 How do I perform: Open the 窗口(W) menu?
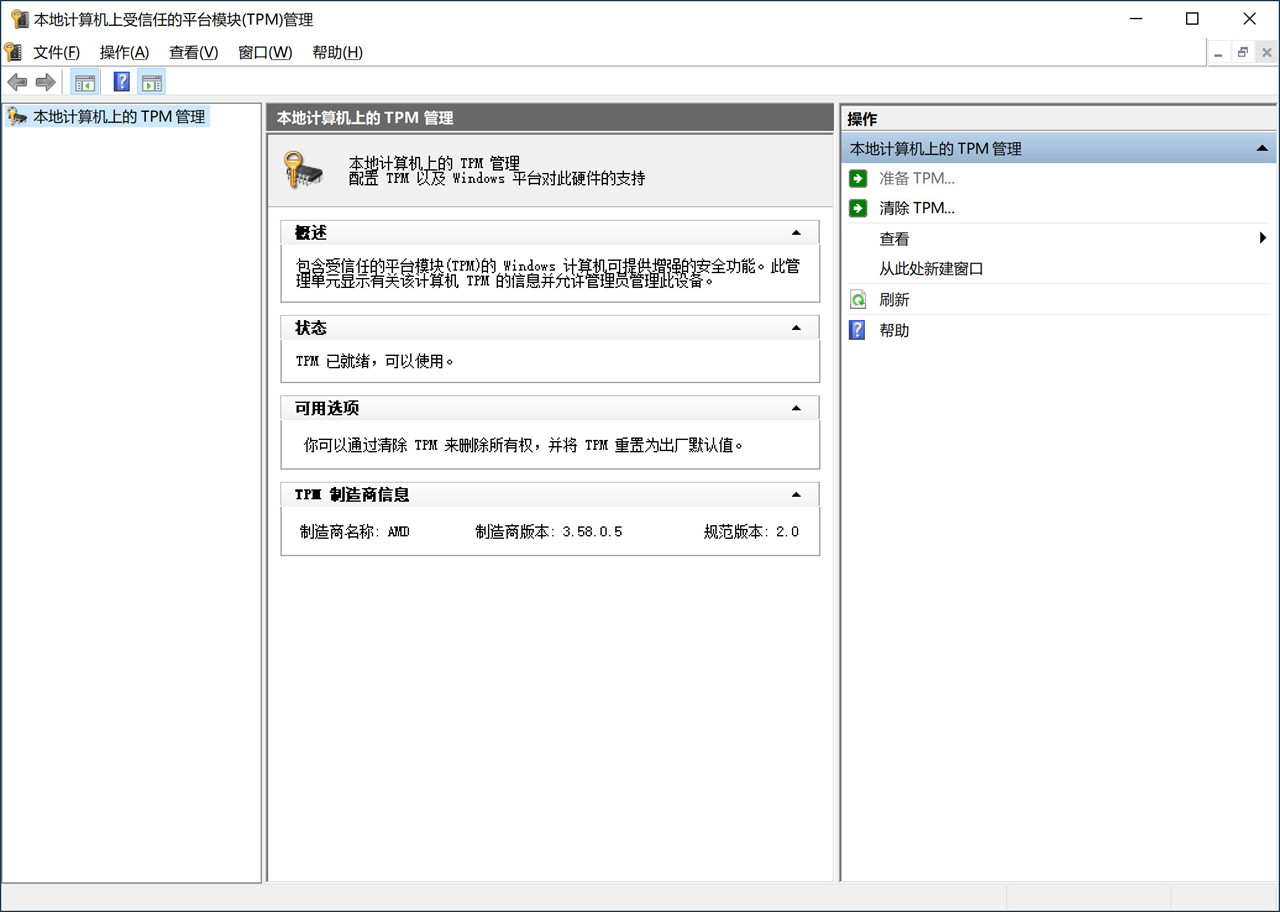264,52
